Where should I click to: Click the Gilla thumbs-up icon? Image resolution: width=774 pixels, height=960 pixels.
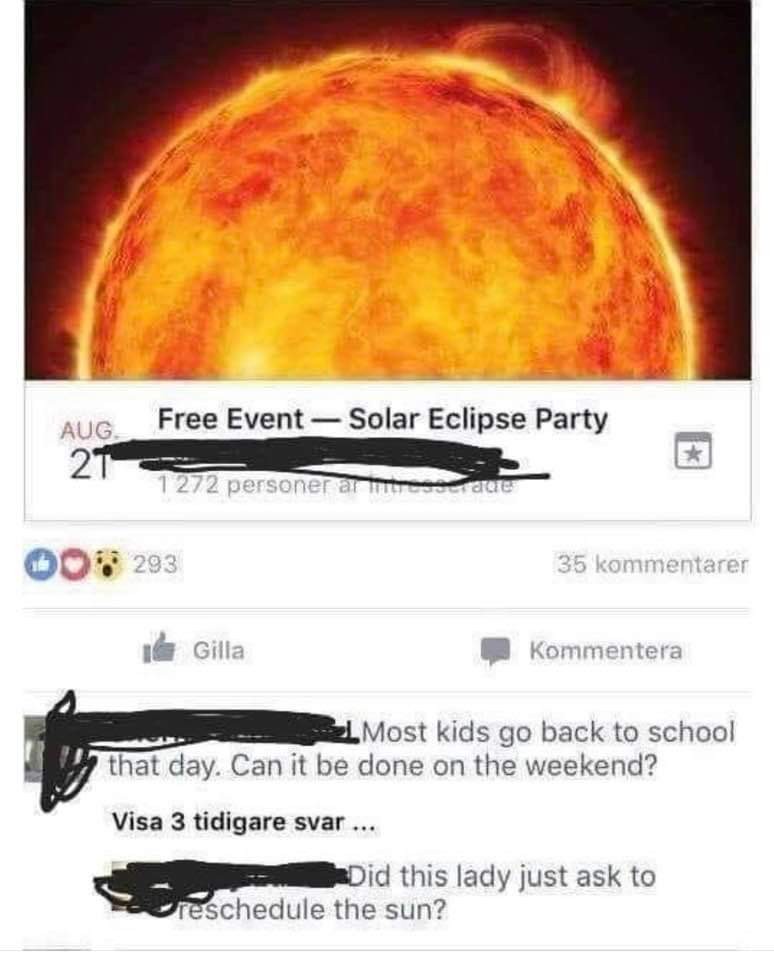(x=158, y=648)
